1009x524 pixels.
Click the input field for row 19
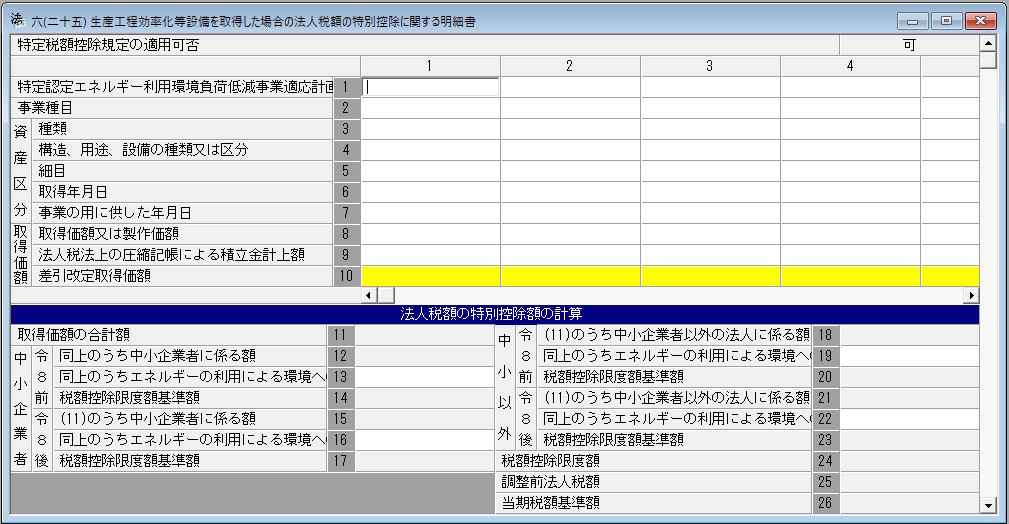[910, 356]
